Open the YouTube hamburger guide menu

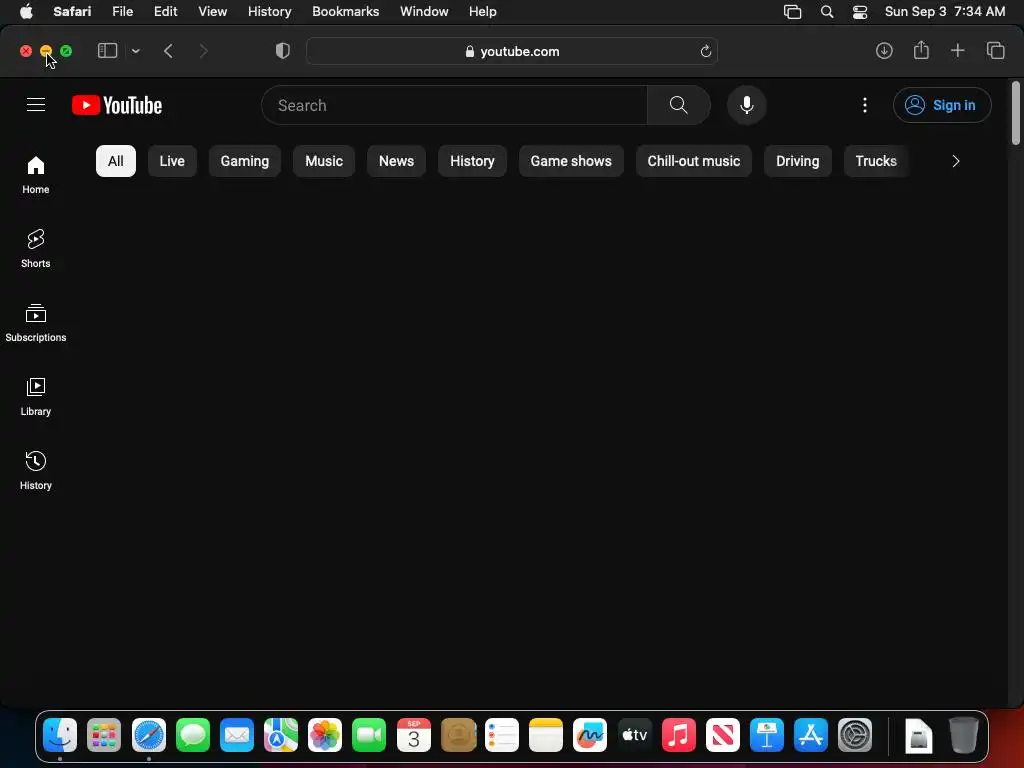tap(36, 104)
